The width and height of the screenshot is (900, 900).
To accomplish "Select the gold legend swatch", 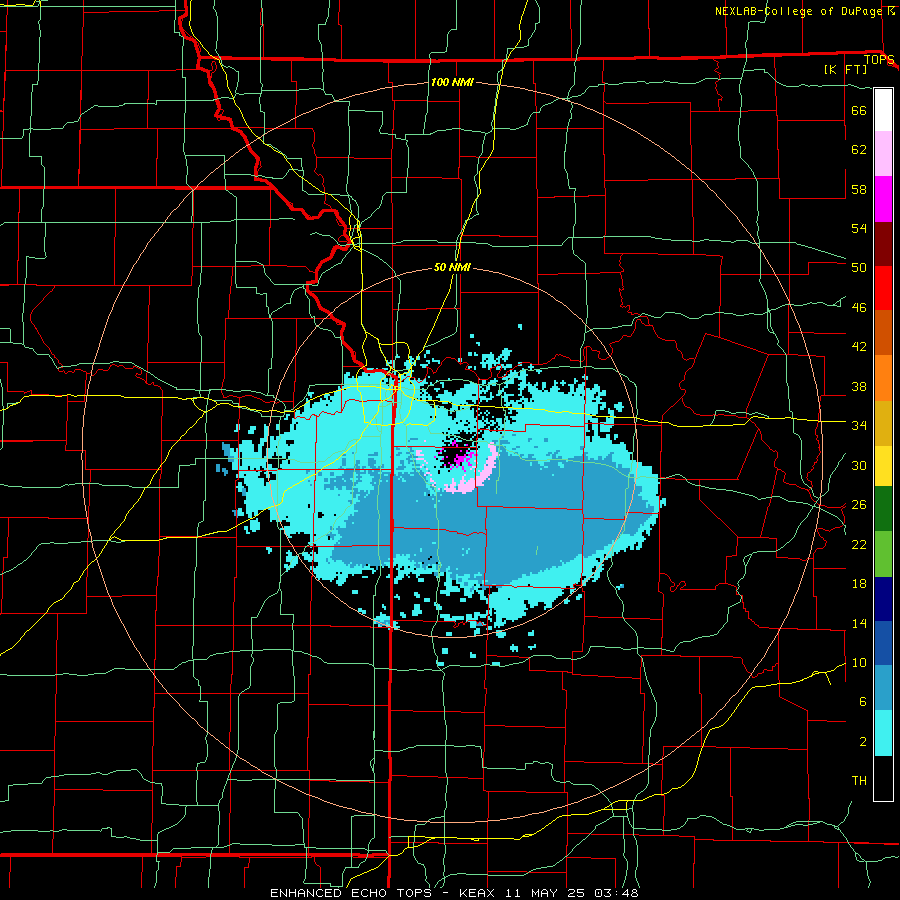I will (x=883, y=423).
